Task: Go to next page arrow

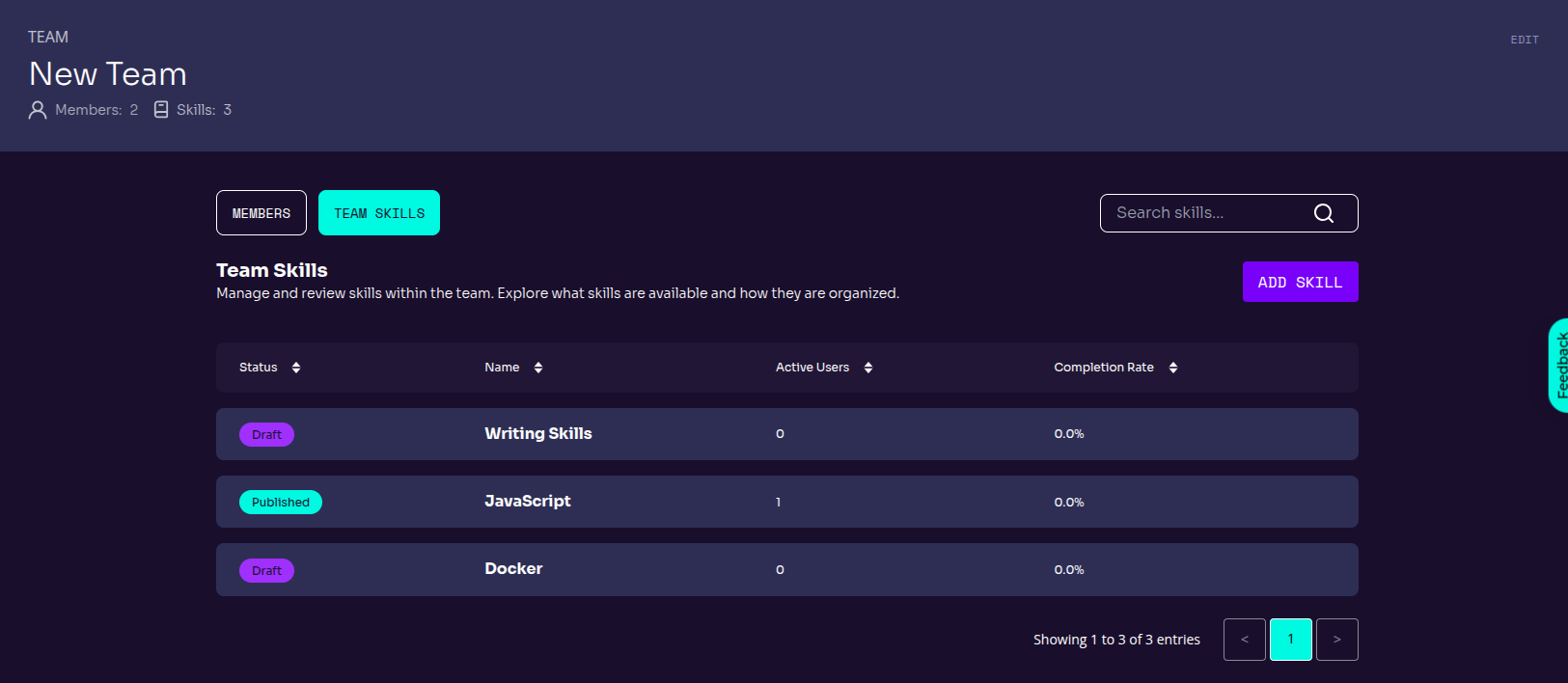Action: (x=1336, y=640)
